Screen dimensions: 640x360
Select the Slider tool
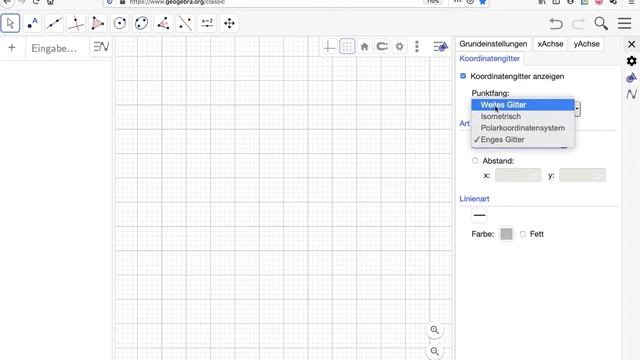coord(207,23)
